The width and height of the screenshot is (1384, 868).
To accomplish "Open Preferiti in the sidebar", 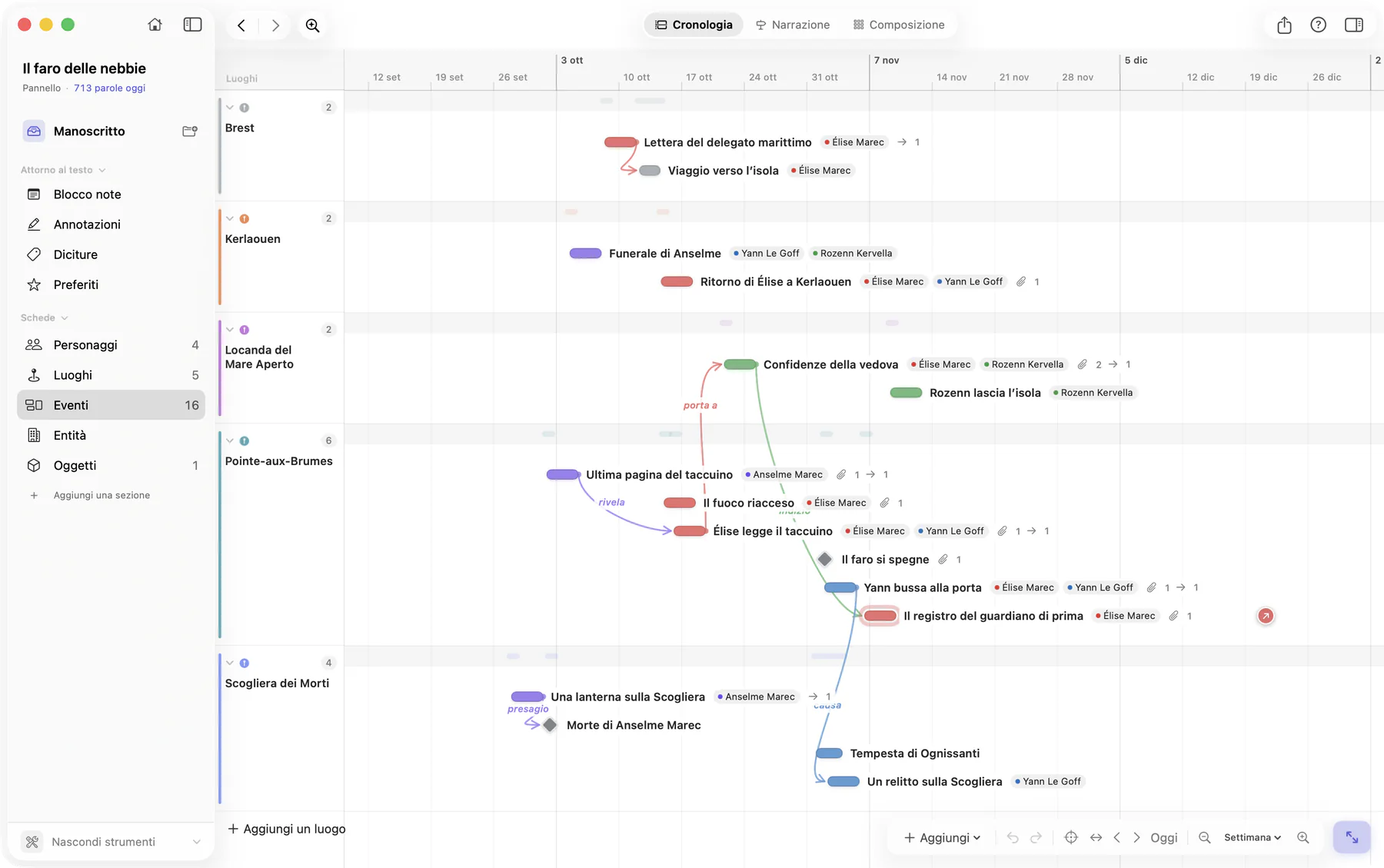I will pyautogui.click(x=111, y=284).
